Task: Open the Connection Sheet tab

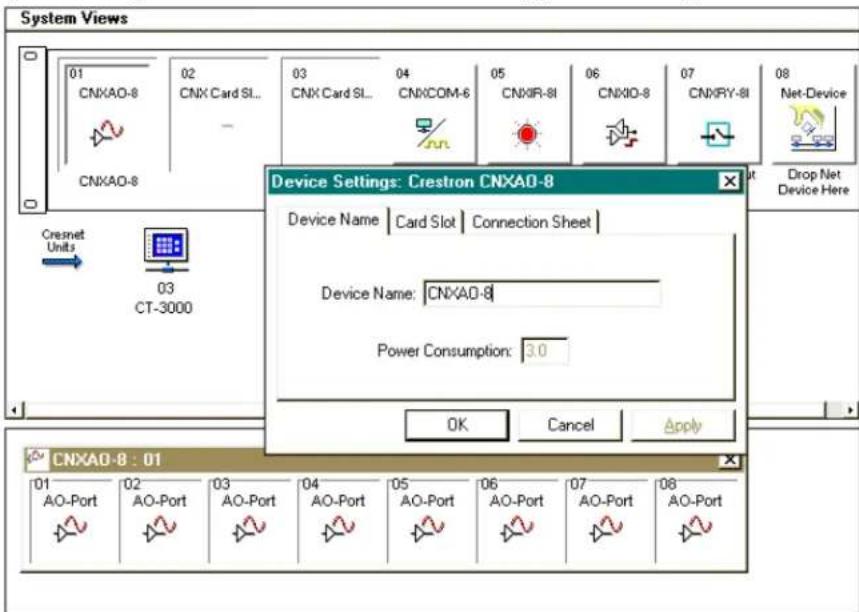Action: pos(531,222)
